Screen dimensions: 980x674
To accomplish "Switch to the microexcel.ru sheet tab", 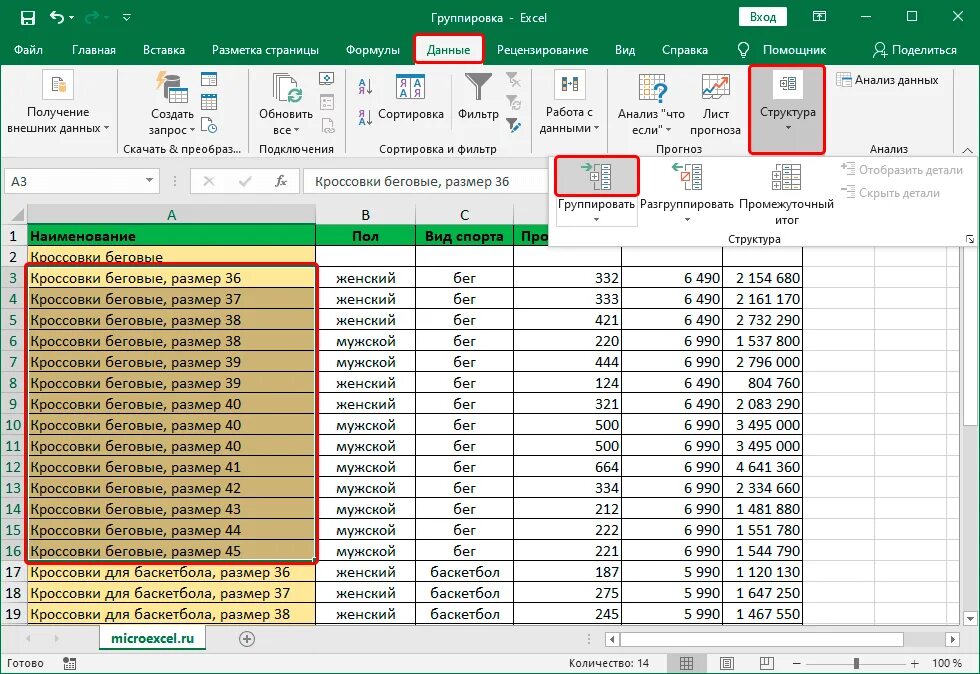I will [152, 638].
